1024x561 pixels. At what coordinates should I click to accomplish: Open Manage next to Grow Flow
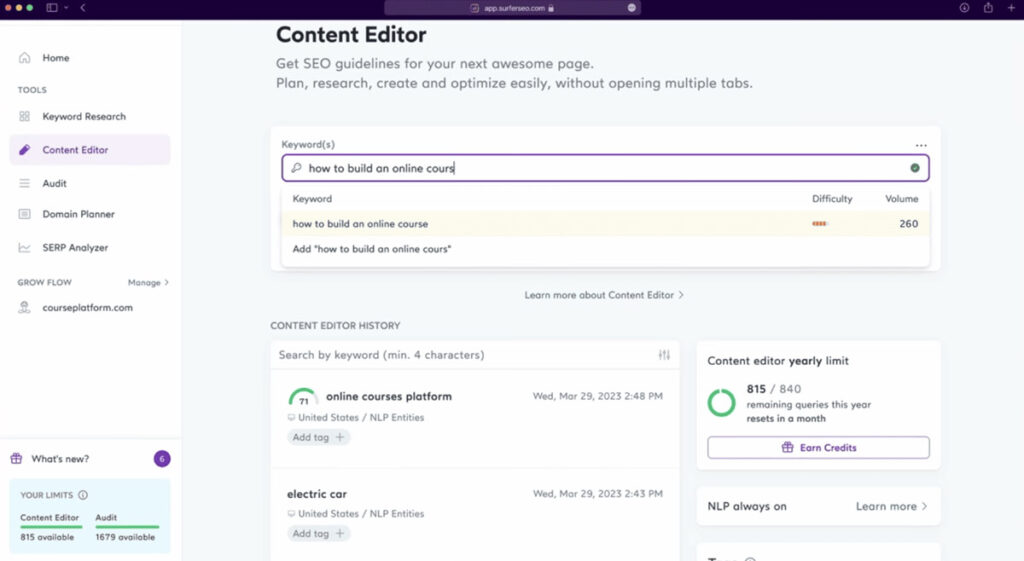[x=148, y=282]
